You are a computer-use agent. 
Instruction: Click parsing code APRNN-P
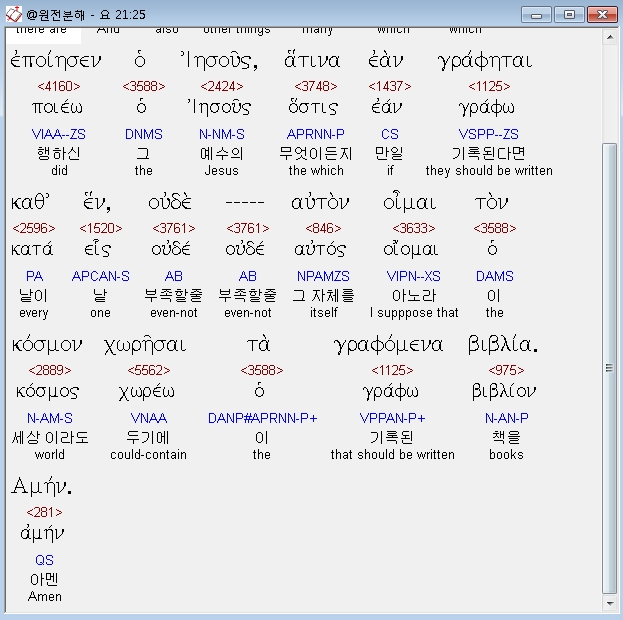(x=315, y=134)
